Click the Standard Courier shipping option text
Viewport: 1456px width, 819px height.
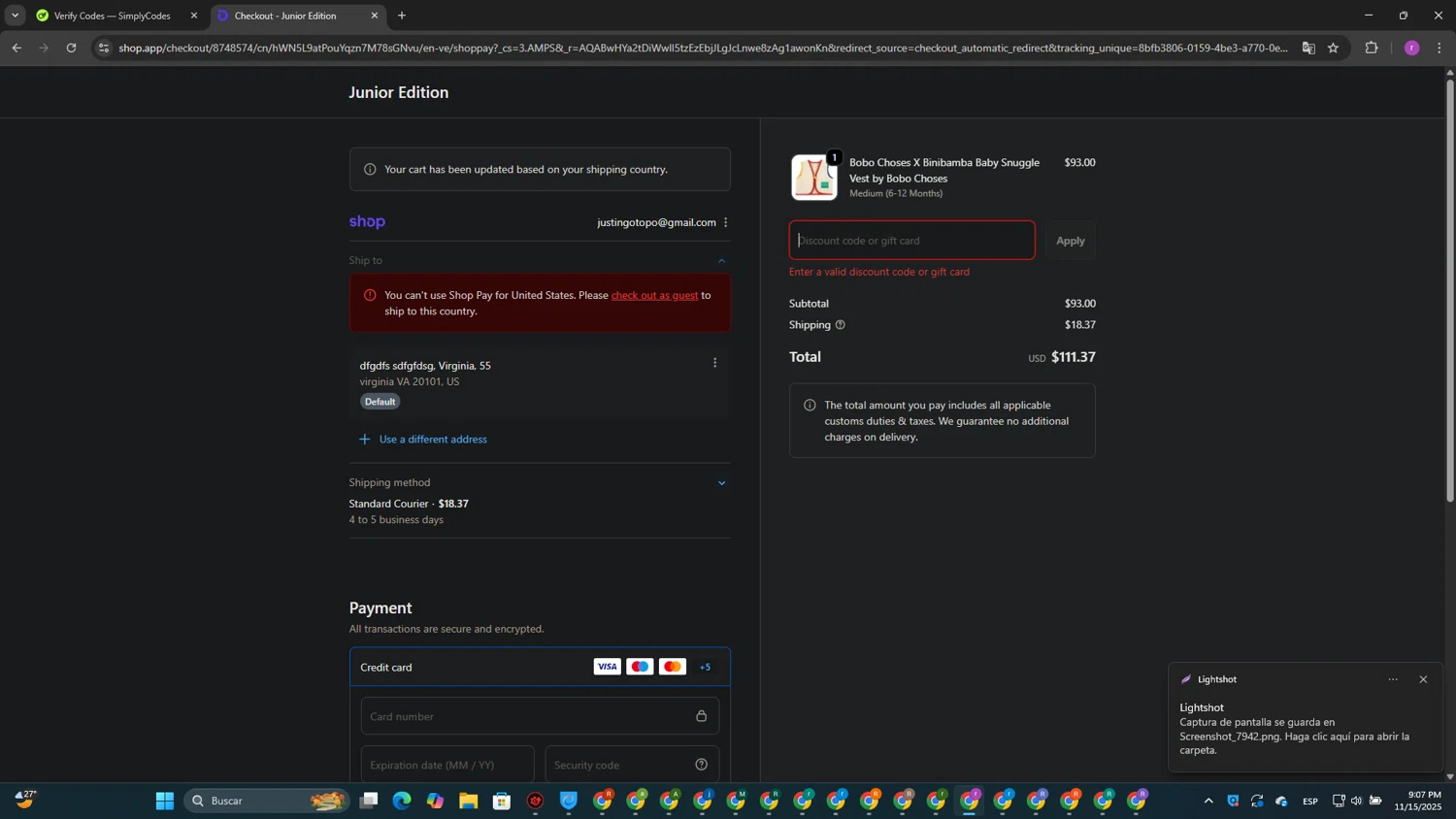409,504
